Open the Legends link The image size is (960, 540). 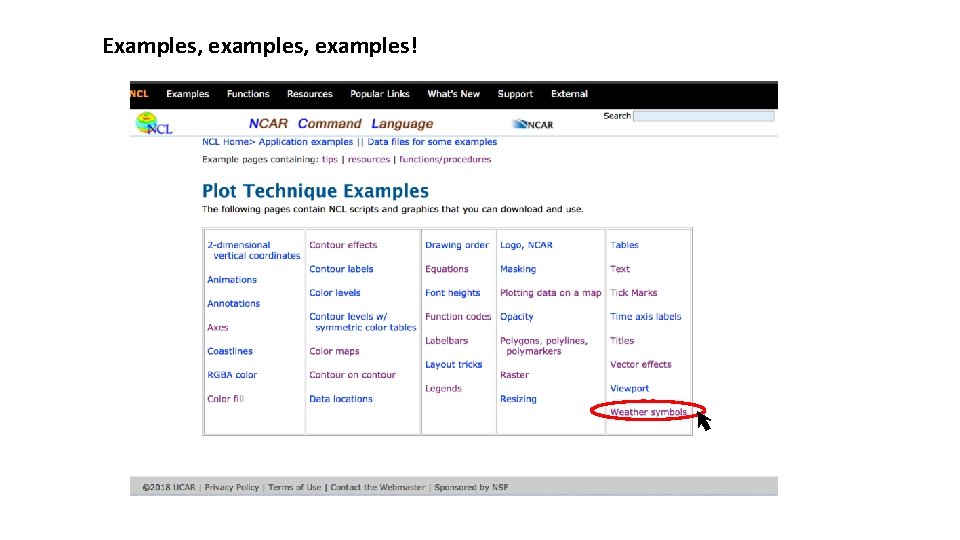tap(443, 388)
